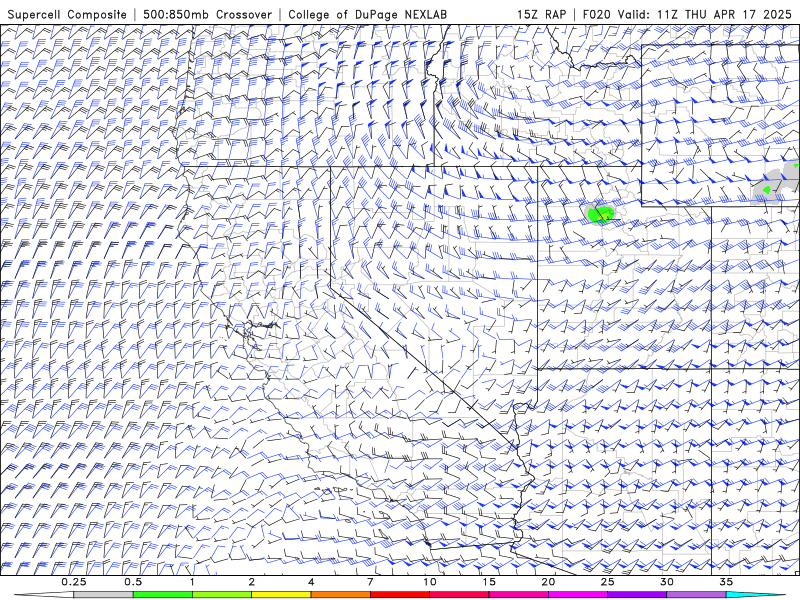
Task: Click the '30' colorbar label
Action: click(x=667, y=582)
